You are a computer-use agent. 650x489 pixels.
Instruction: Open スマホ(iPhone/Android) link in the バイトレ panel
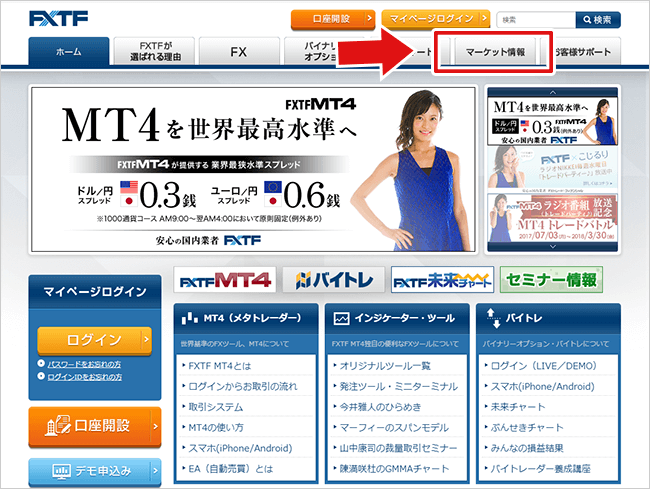[x=542, y=387]
